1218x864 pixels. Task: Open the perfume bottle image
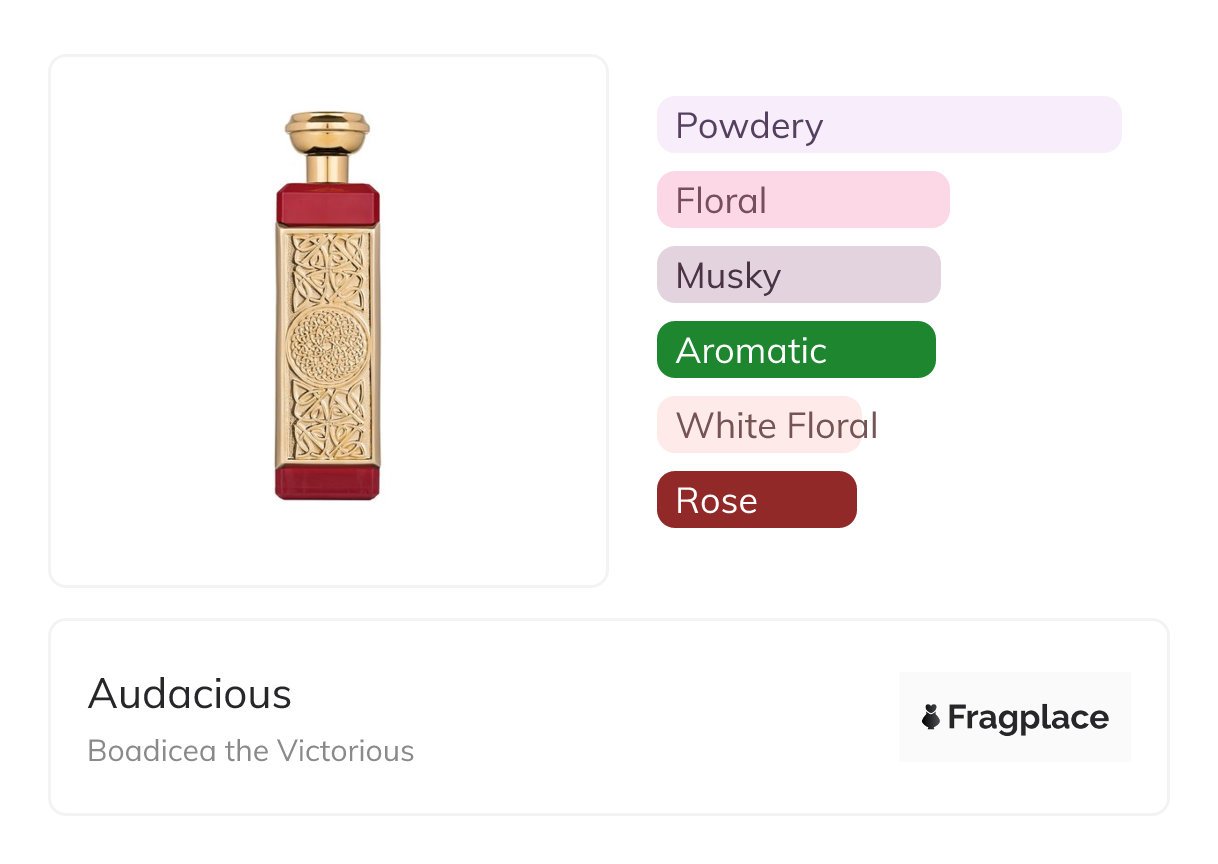click(x=327, y=306)
